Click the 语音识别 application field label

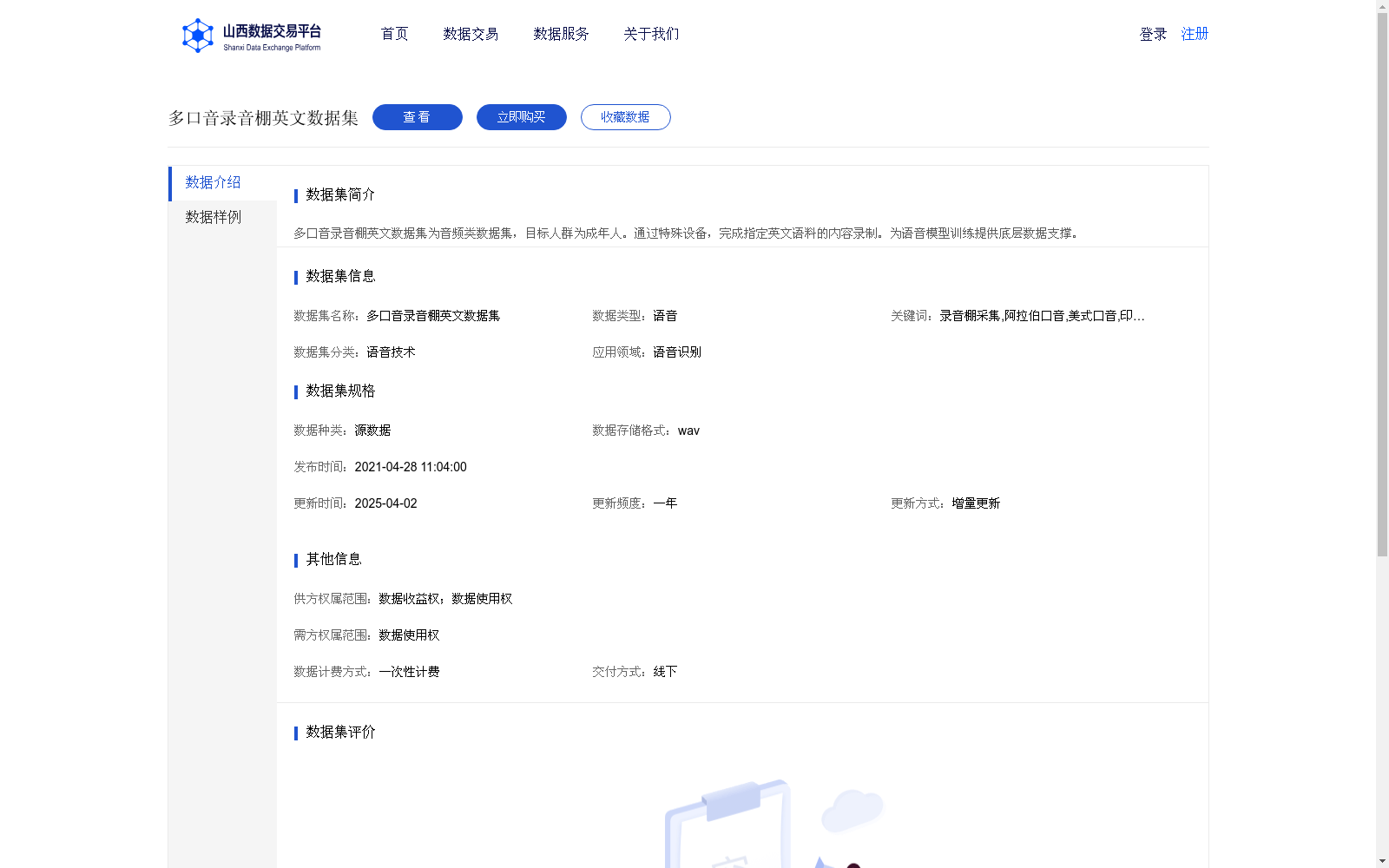tap(676, 352)
